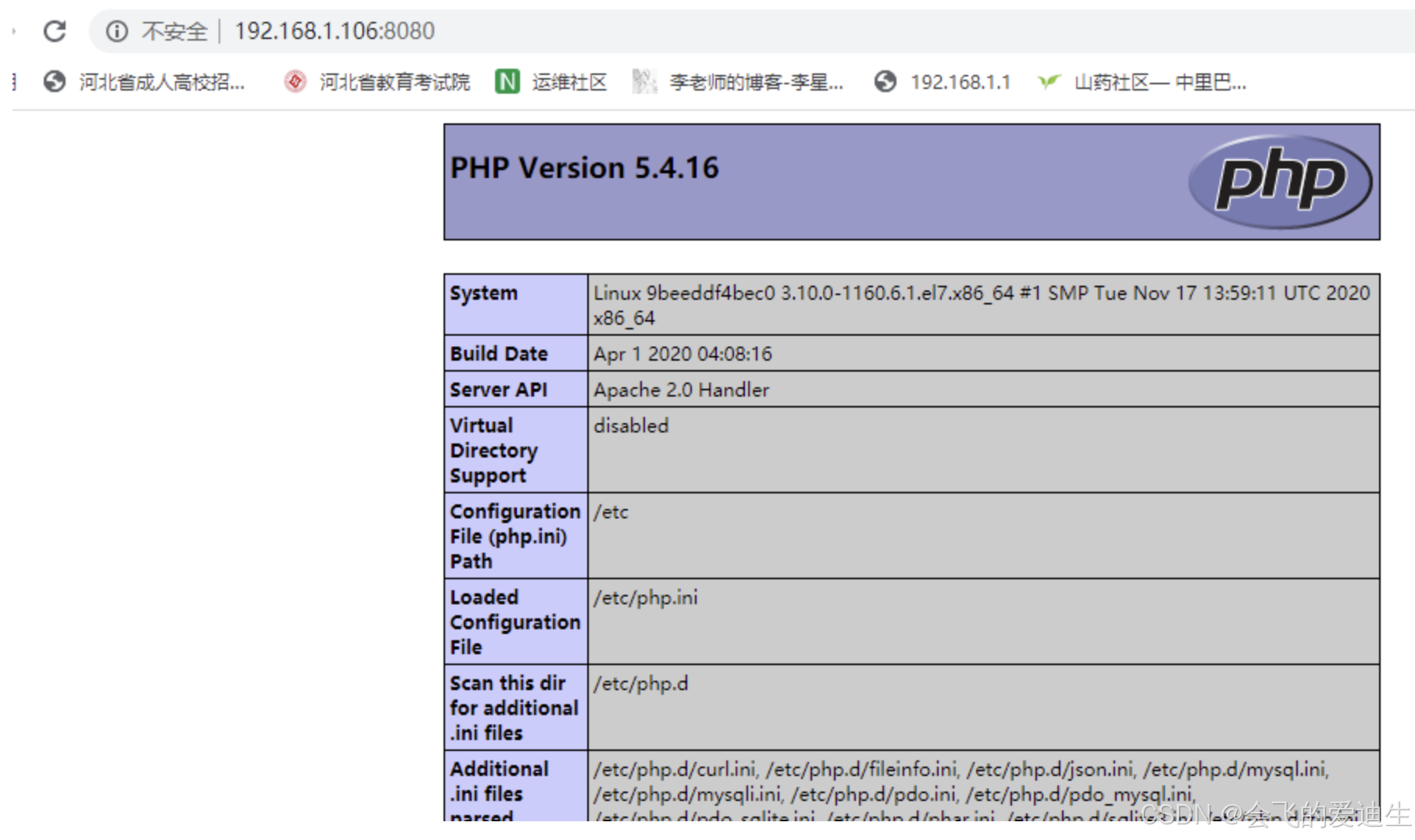1415x840 pixels.
Task: Click the address bar showing 192.168.1.106:8080
Action: (334, 31)
